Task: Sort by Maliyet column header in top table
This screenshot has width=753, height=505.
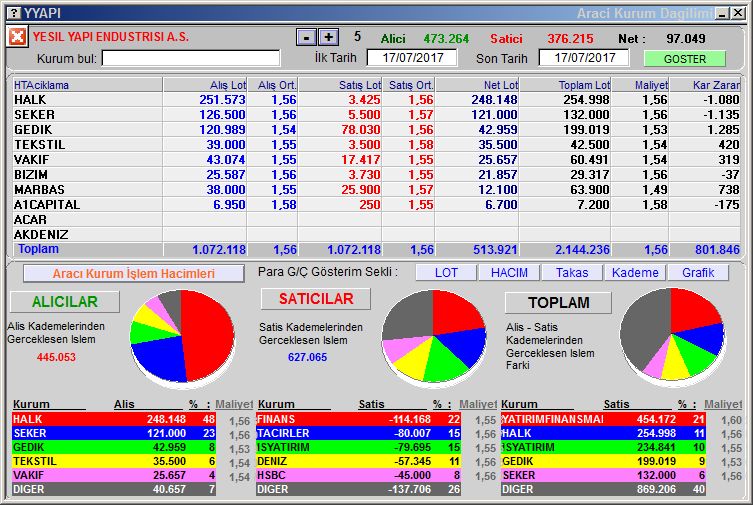Action: pos(640,85)
